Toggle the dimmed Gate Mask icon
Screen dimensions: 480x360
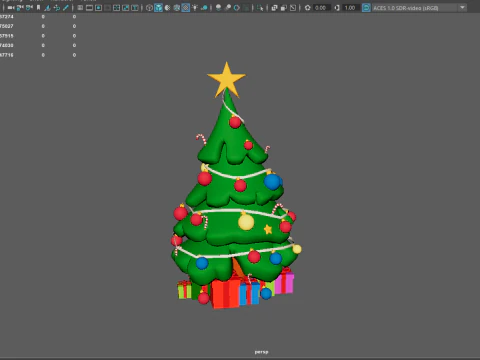107,8
